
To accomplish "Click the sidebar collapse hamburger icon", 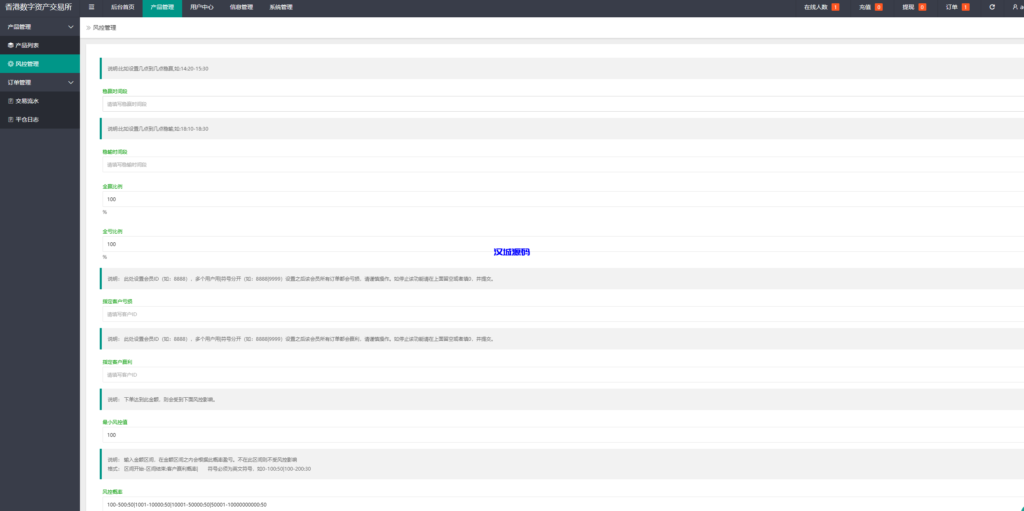I will point(91,7).
